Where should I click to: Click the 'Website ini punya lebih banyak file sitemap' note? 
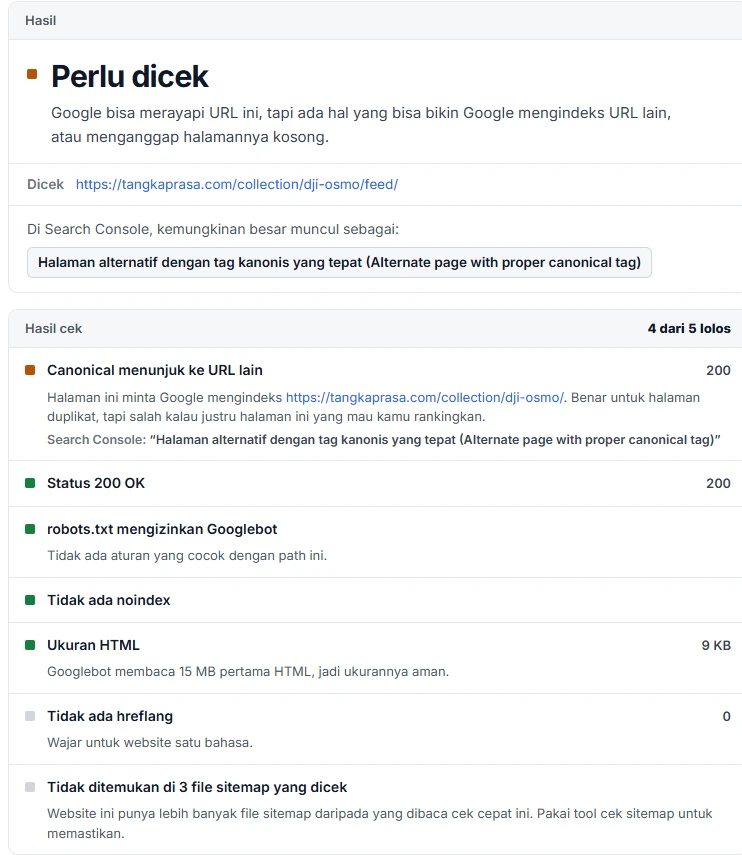[379, 823]
